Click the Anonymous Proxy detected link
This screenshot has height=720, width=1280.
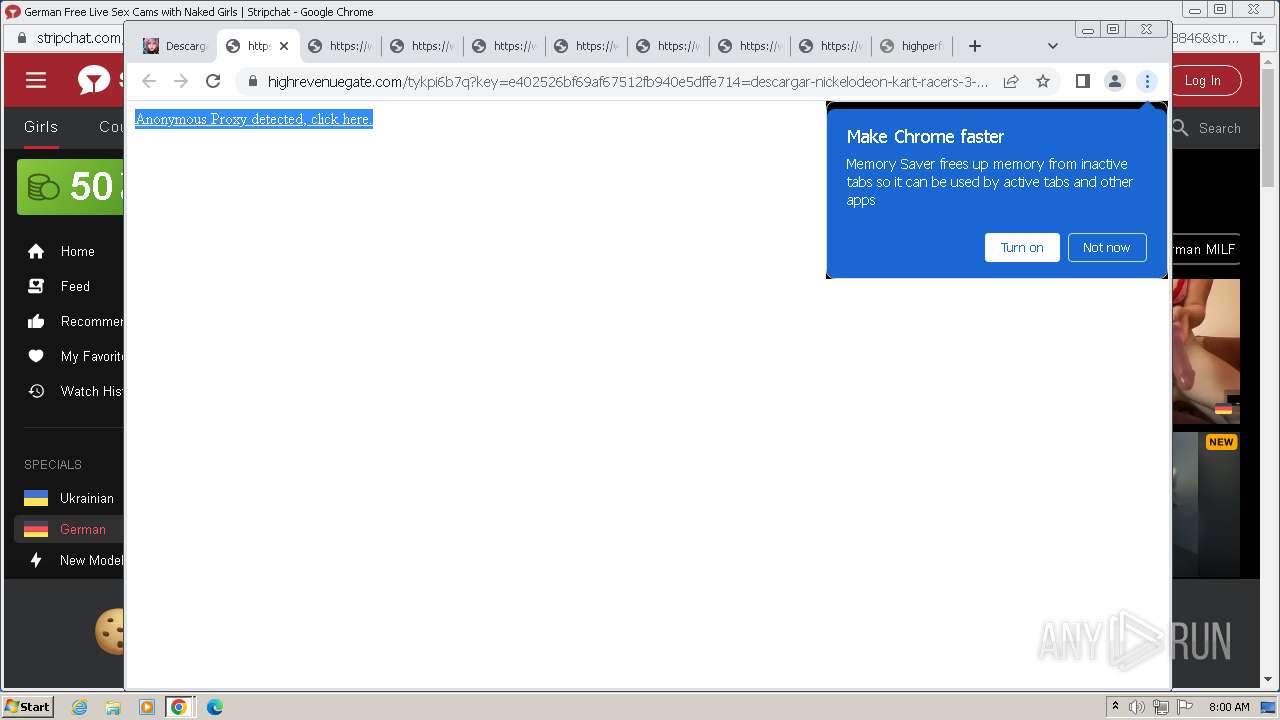pos(254,119)
